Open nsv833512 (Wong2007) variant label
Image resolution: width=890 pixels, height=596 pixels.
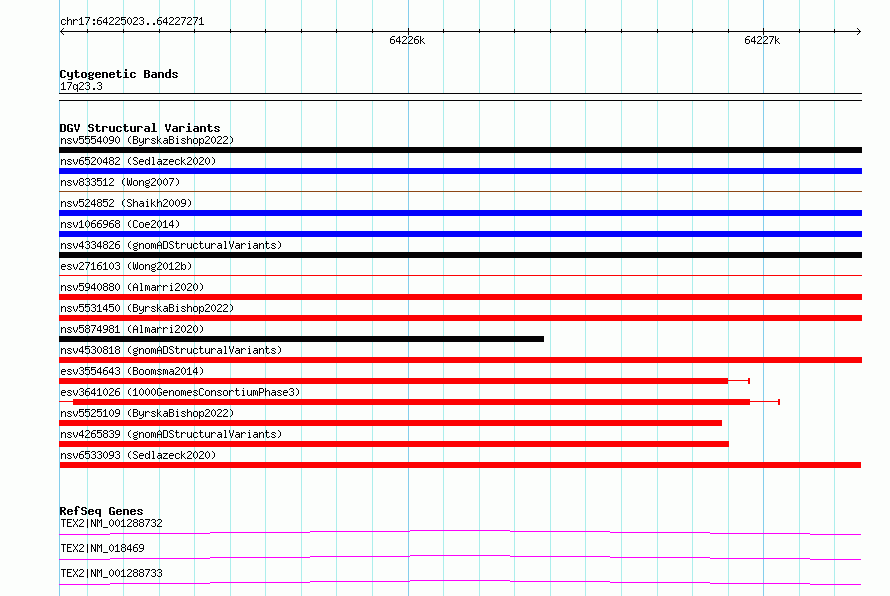click(x=120, y=182)
